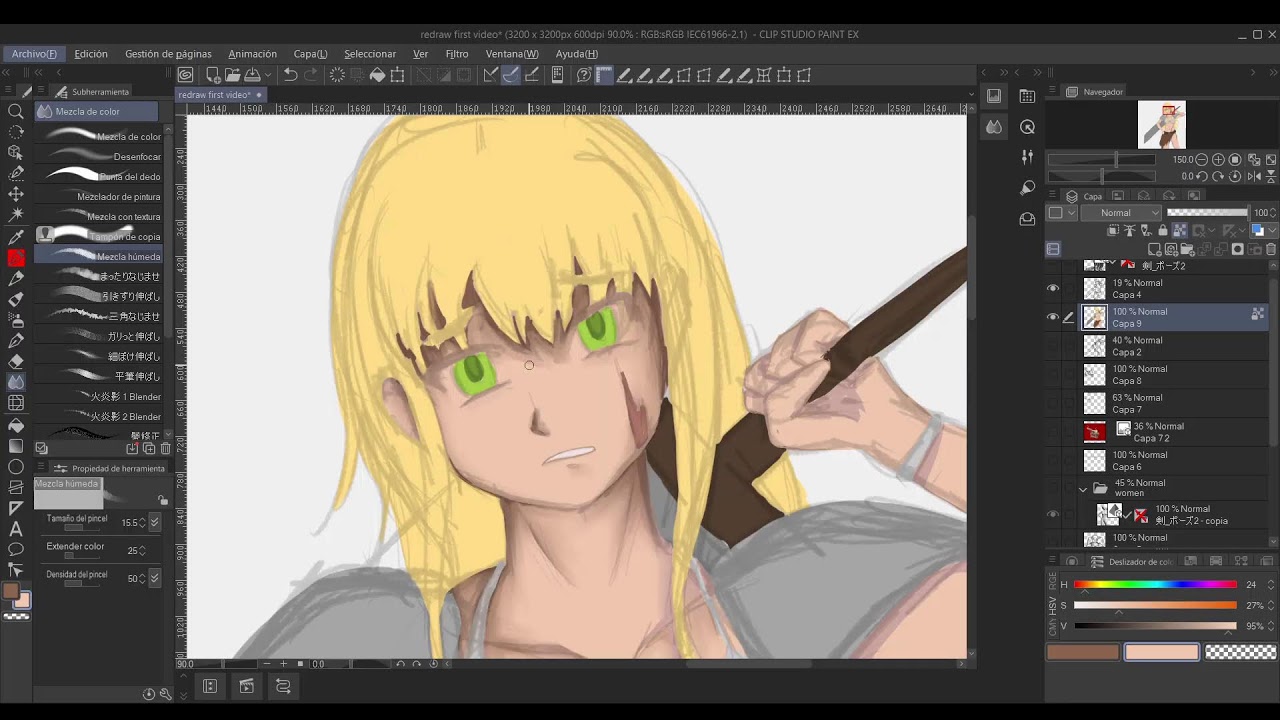This screenshot has width=1280, height=720.
Task: Open the Edición menu
Action: tap(91, 54)
